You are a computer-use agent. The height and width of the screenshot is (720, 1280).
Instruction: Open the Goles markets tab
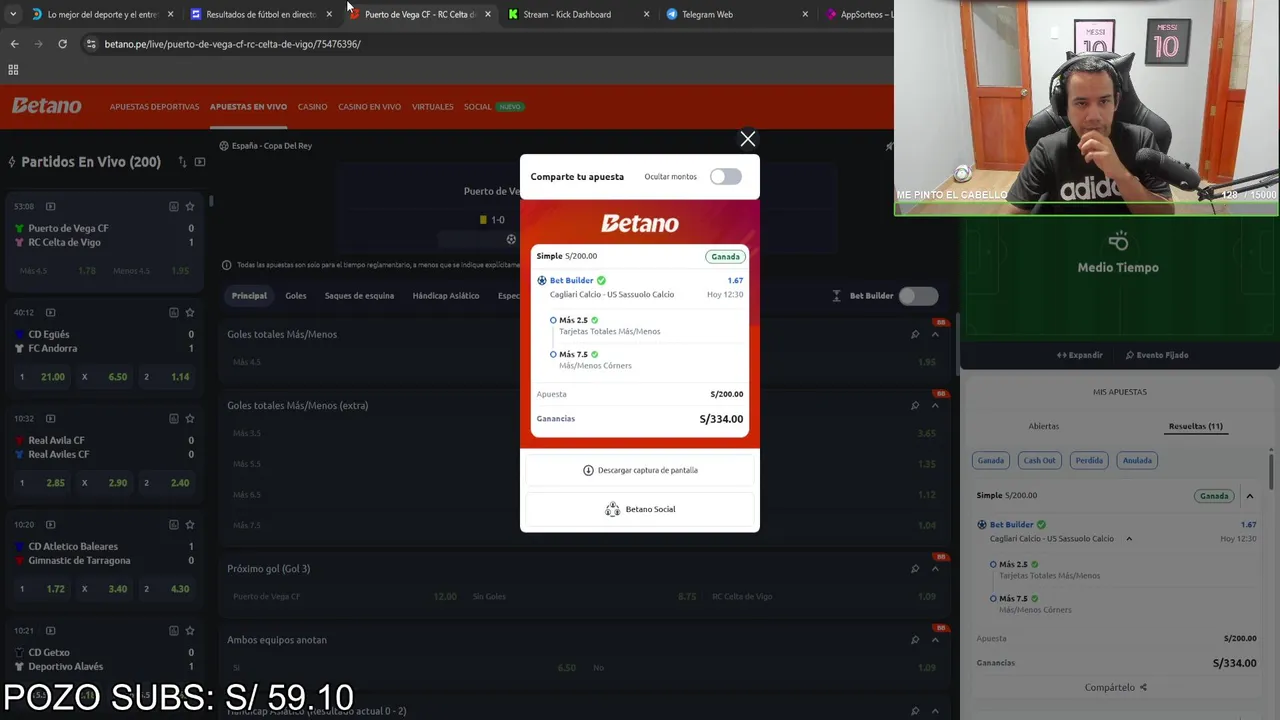pos(296,296)
